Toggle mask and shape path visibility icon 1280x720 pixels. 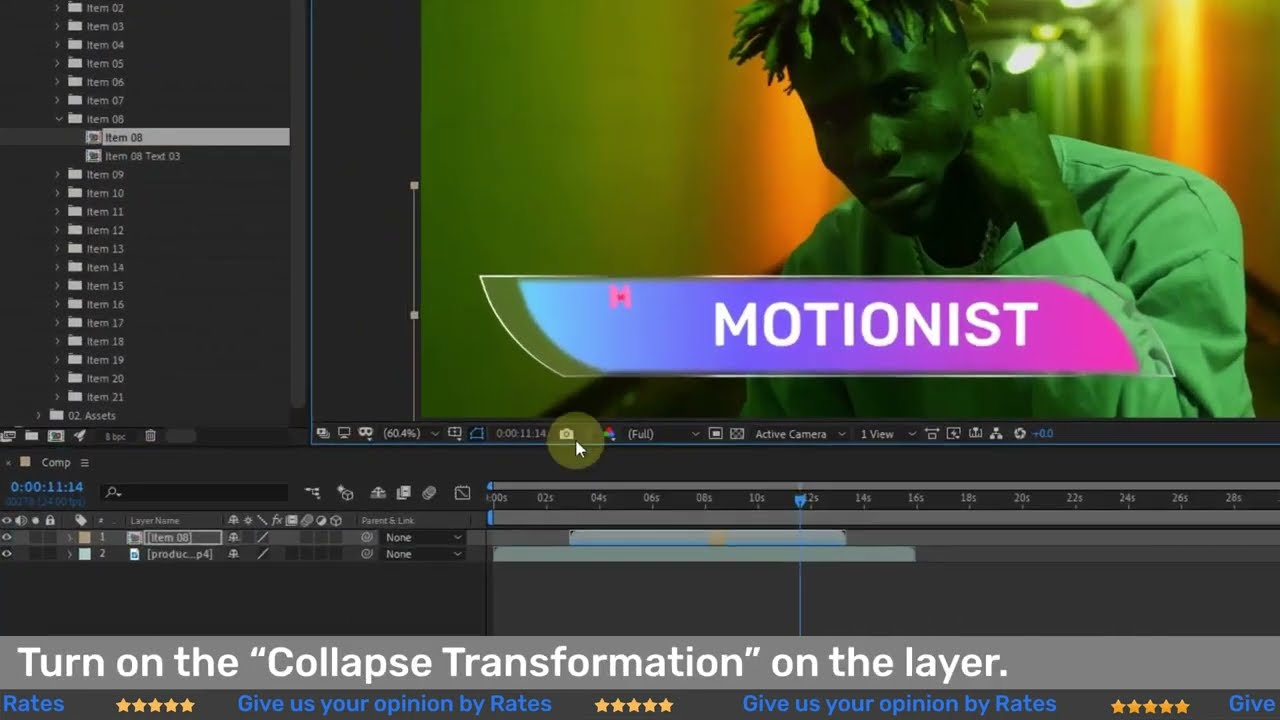click(x=477, y=434)
